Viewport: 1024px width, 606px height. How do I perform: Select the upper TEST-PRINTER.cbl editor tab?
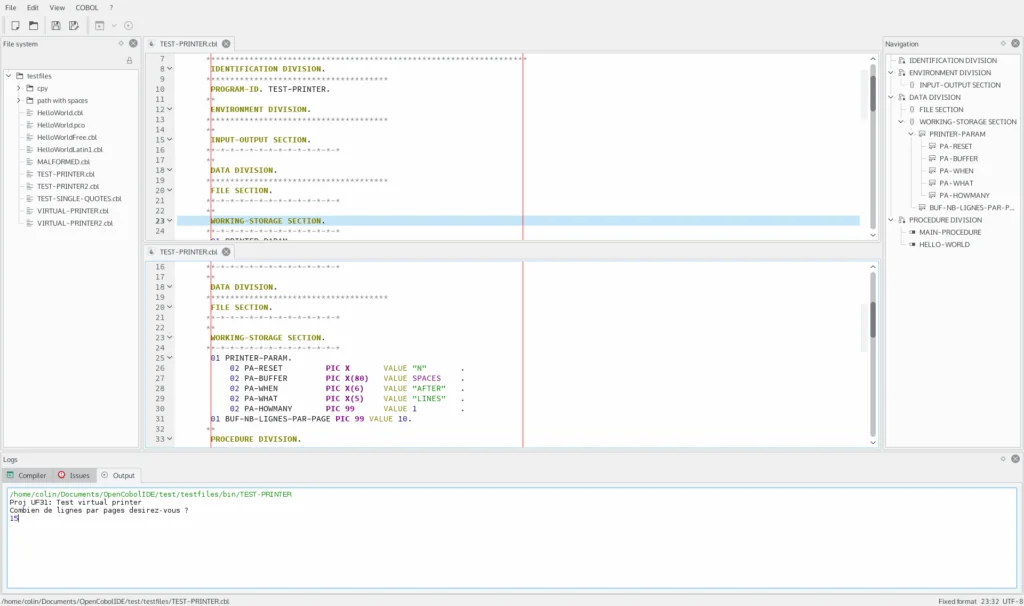[x=189, y=44]
